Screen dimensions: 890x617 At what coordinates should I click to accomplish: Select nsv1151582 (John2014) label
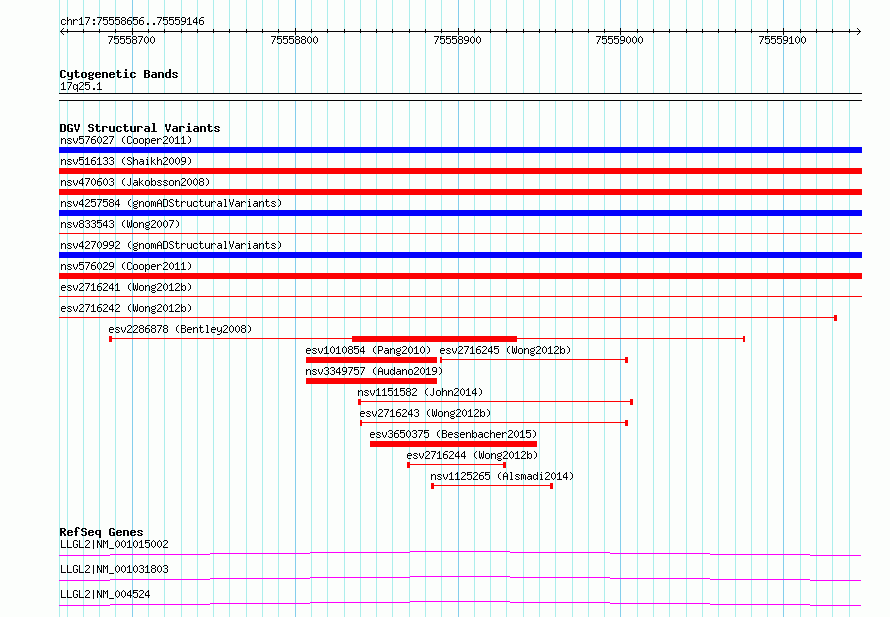(420, 392)
